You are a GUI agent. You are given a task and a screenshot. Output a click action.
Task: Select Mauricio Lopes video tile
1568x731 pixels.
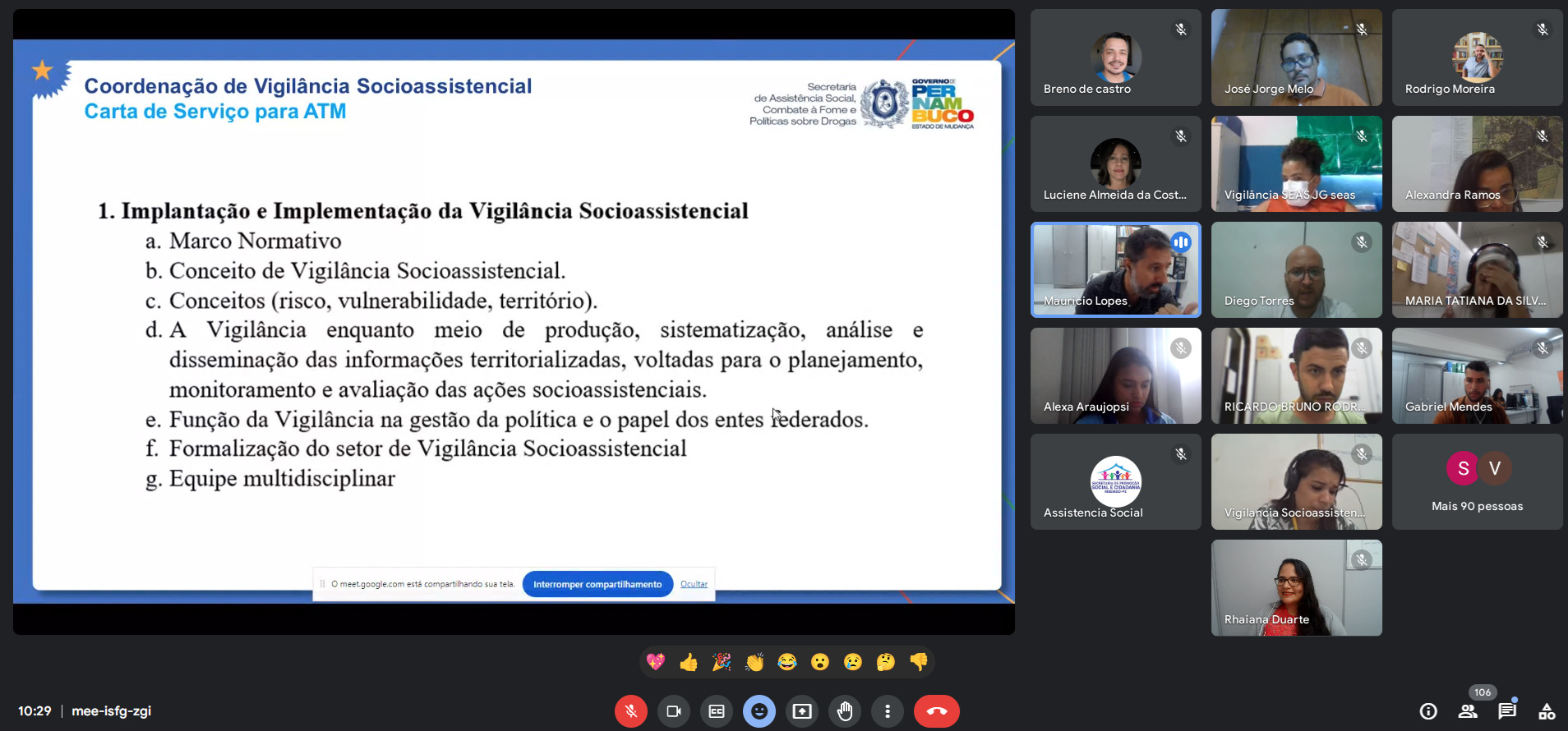(x=1115, y=269)
